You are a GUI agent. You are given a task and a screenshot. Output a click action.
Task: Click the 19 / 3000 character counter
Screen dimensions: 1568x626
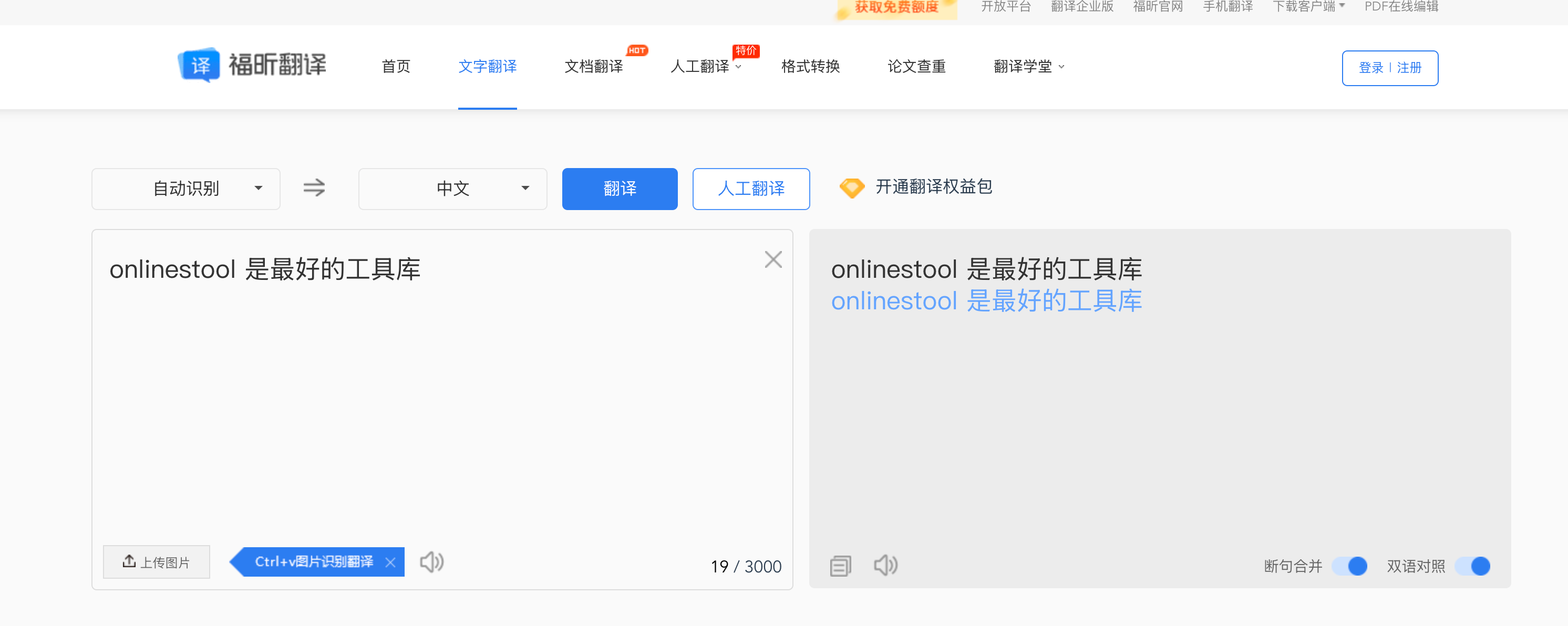(746, 566)
